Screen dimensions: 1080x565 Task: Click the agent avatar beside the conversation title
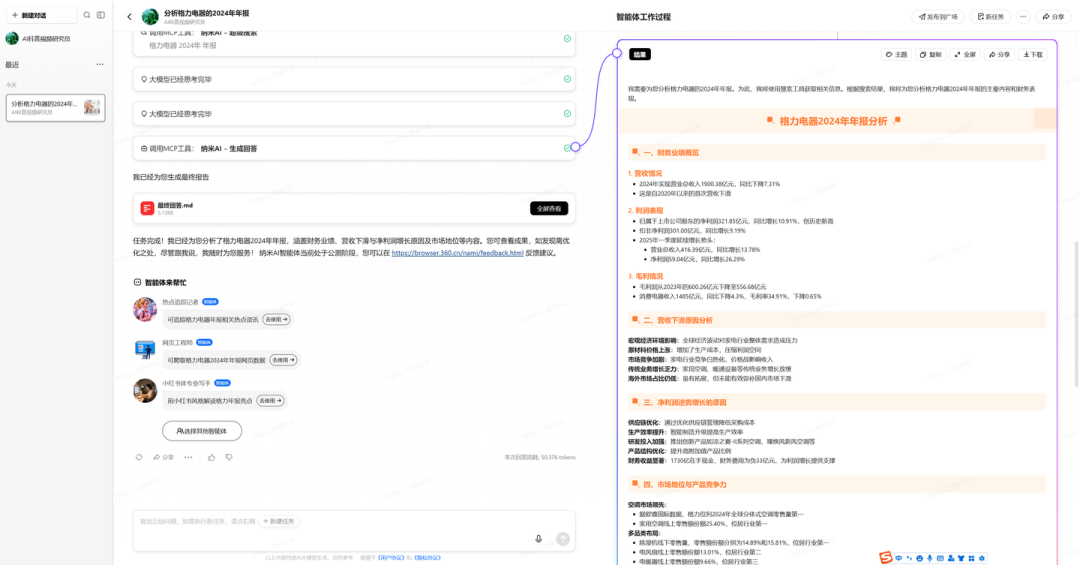pos(150,17)
